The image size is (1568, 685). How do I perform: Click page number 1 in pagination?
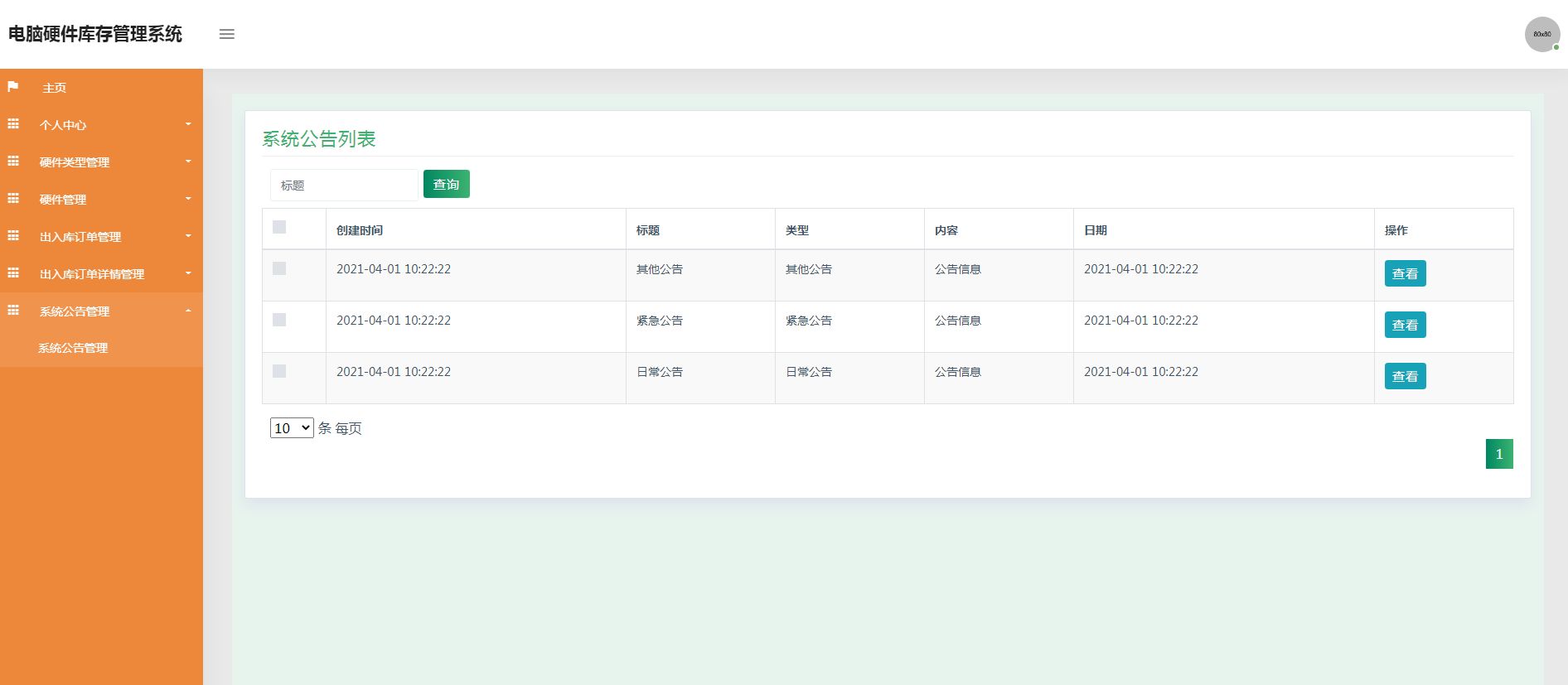tap(1499, 454)
